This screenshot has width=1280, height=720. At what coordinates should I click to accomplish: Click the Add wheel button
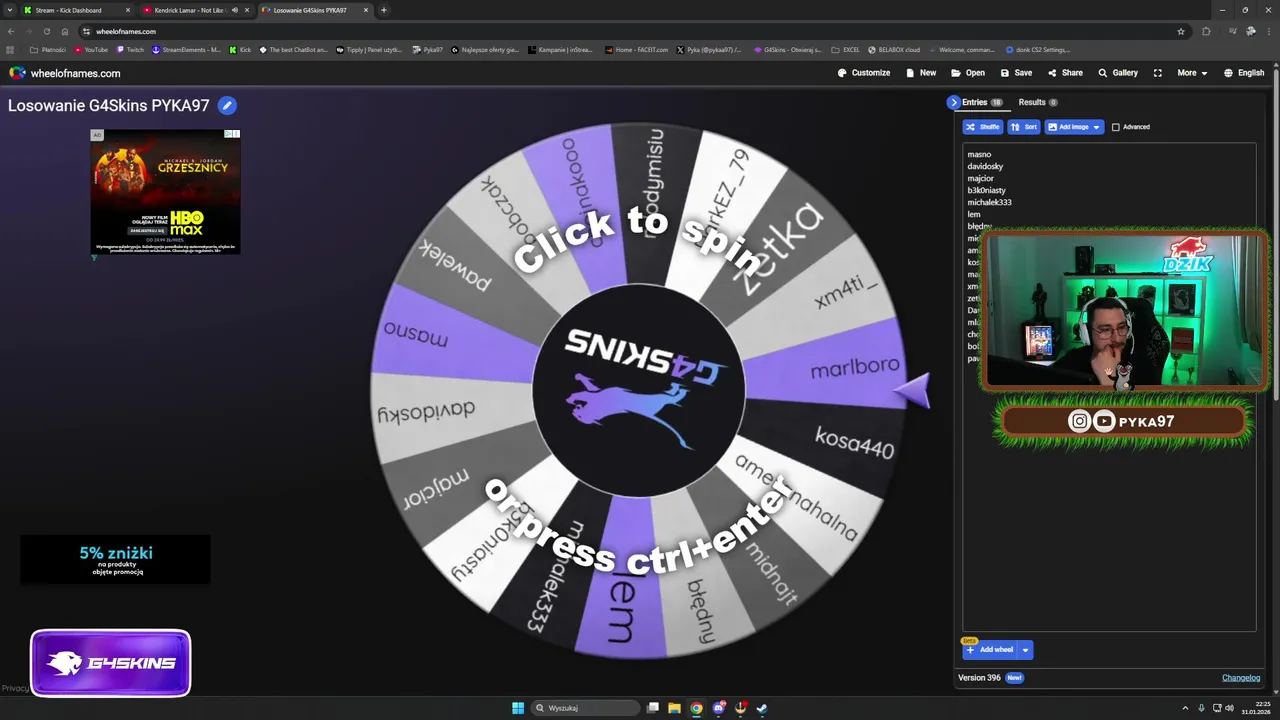coord(990,650)
